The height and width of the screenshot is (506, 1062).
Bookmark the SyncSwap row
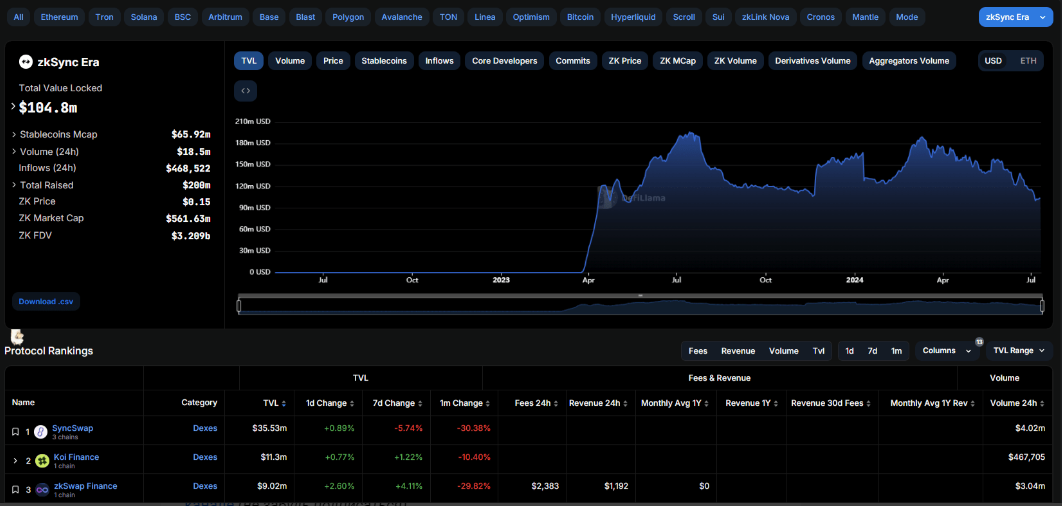tap(15, 431)
